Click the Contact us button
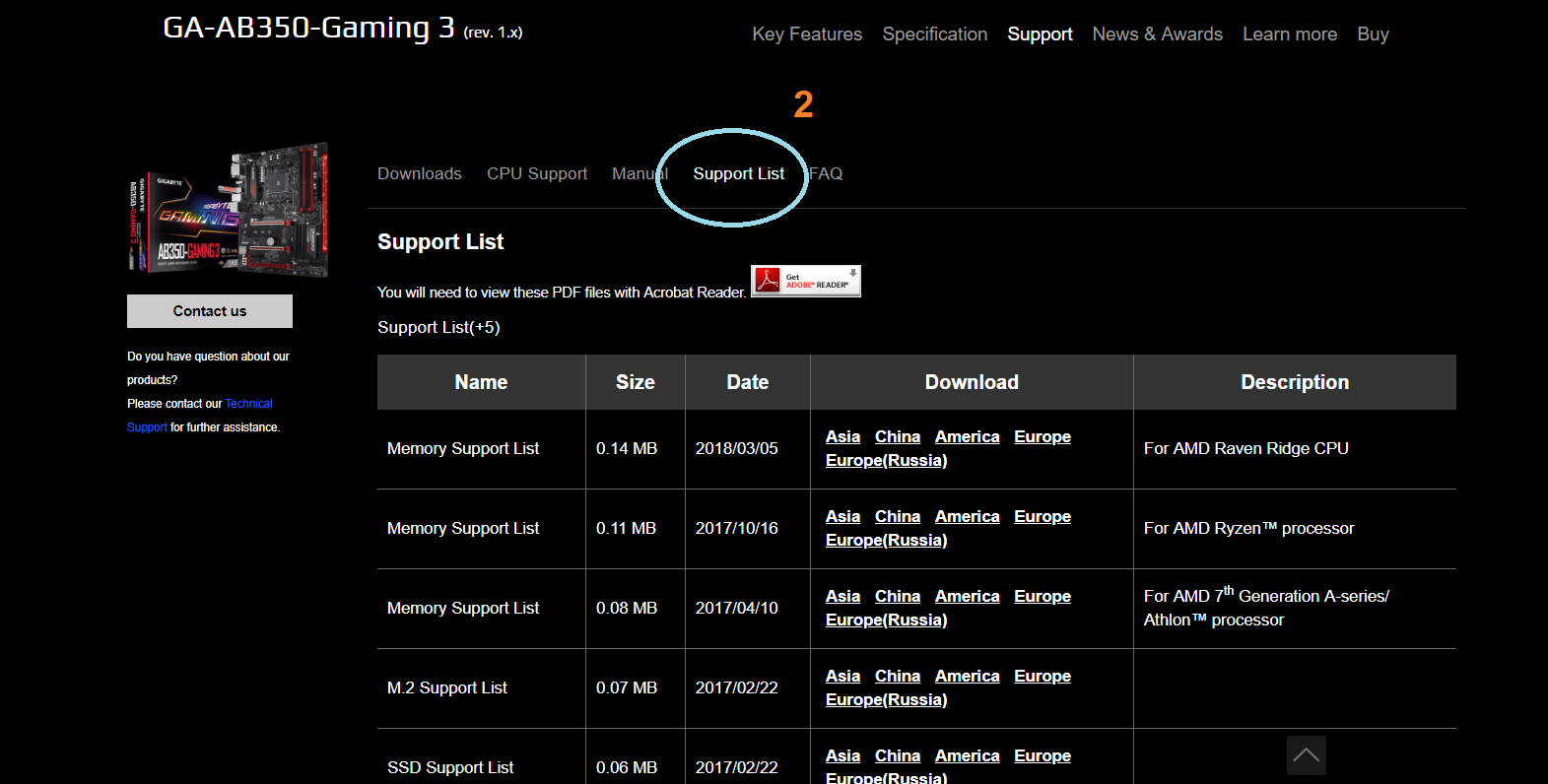This screenshot has height=784, width=1548. (210, 311)
